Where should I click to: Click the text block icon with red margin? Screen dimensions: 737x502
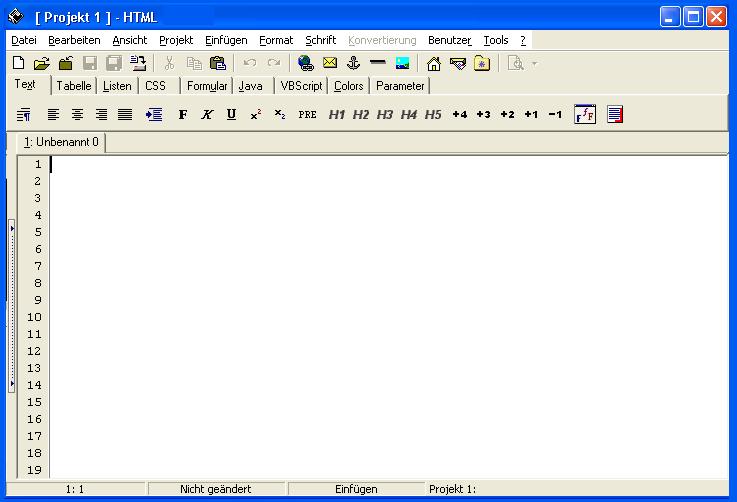(x=615, y=114)
